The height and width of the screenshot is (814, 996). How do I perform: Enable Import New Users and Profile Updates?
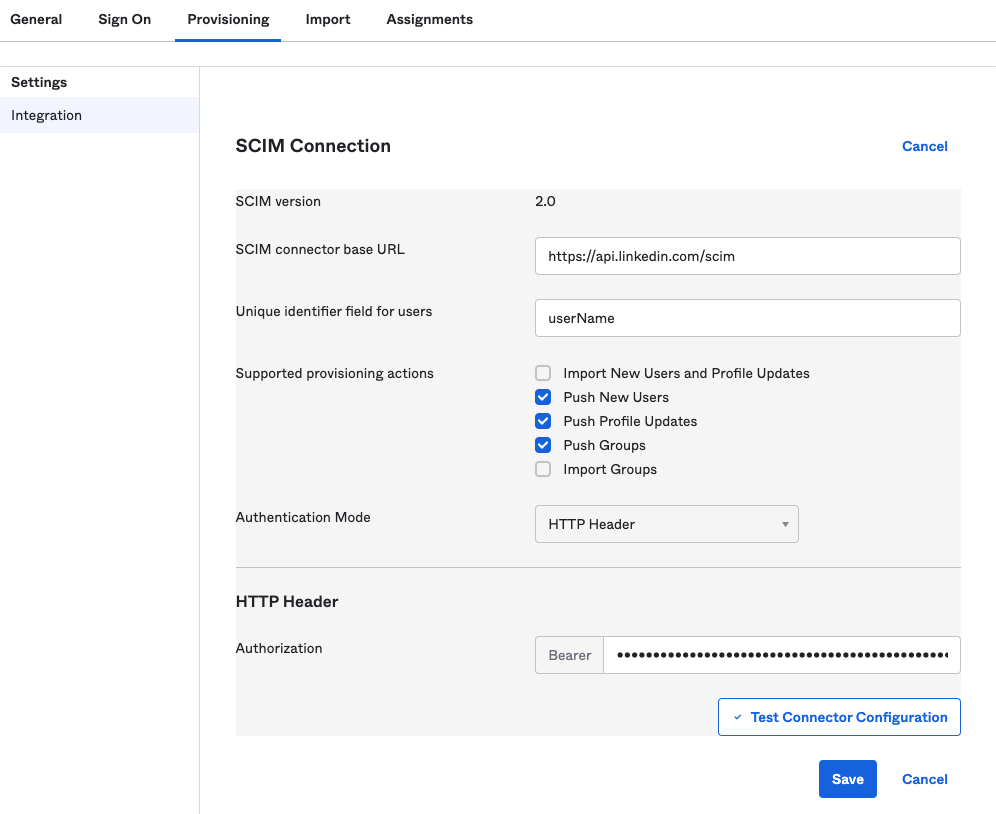542,372
